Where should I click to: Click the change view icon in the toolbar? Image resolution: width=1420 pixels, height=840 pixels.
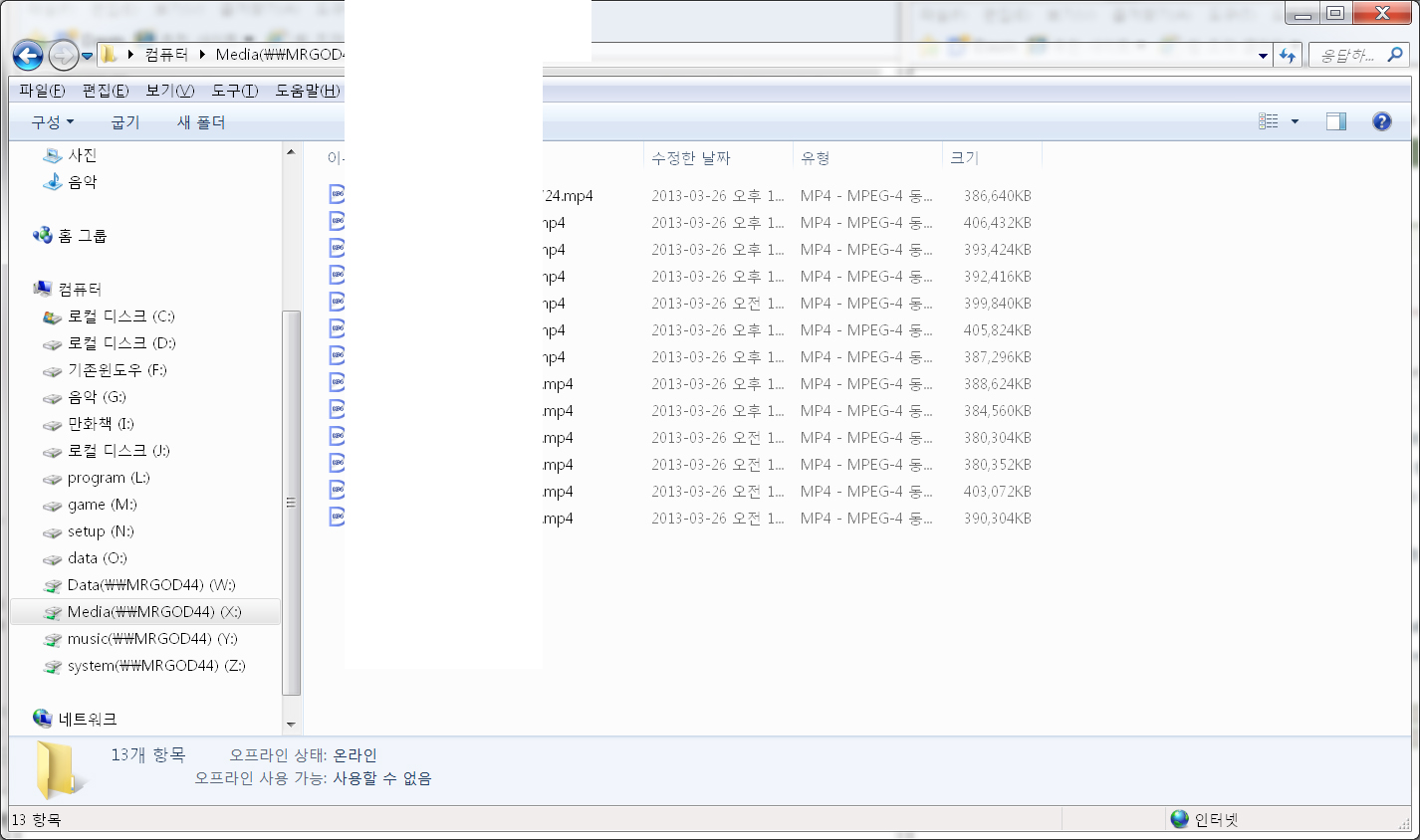pyautogui.click(x=1269, y=121)
